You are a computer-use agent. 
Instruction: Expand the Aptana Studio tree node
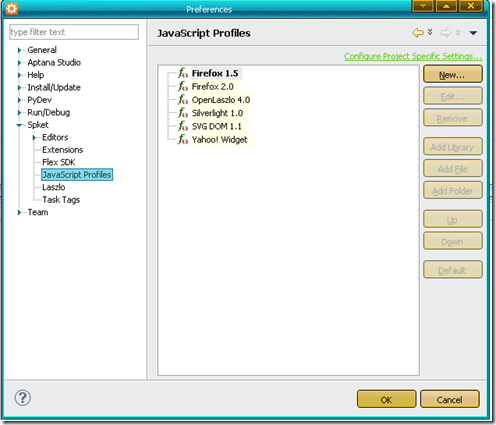tap(19, 62)
